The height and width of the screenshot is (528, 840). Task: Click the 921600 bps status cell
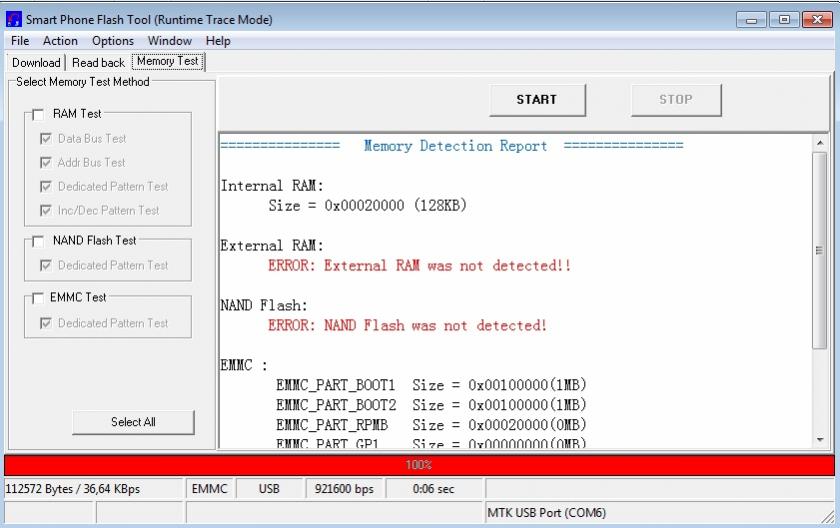pyautogui.click(x=344, y=489)
